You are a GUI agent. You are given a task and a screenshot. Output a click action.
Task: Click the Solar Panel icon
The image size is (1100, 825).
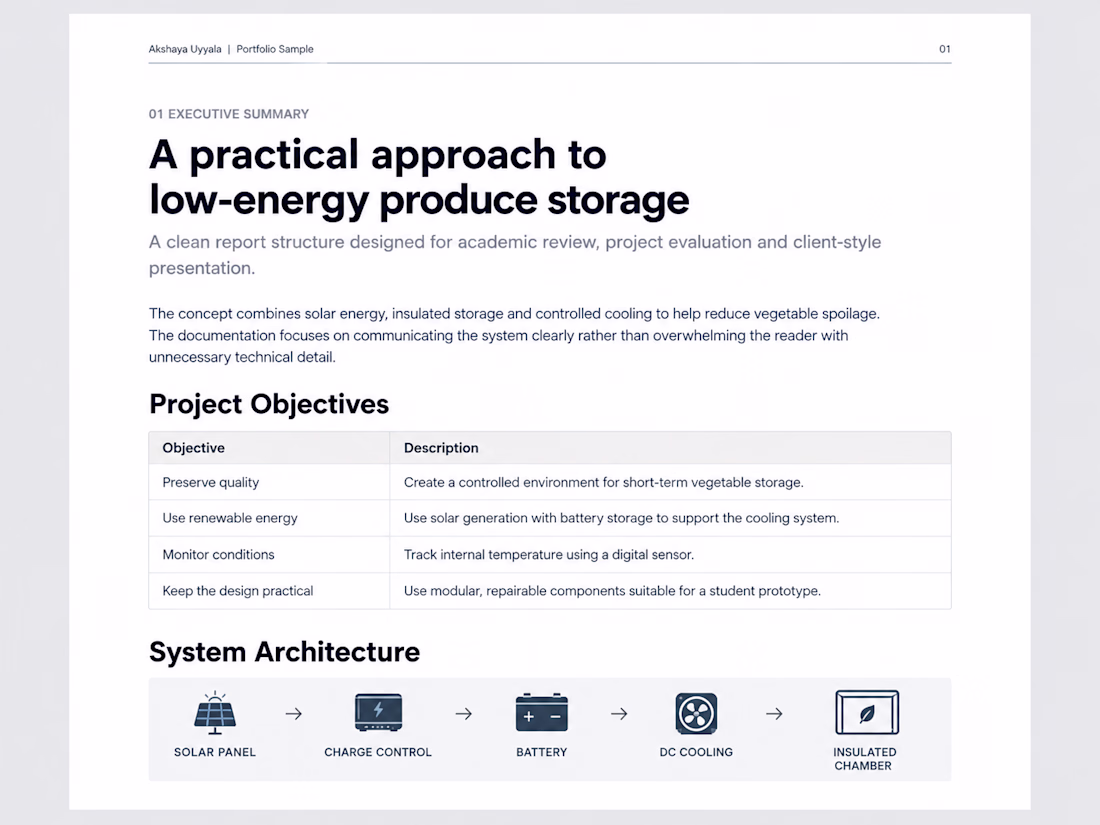(215, 712)
